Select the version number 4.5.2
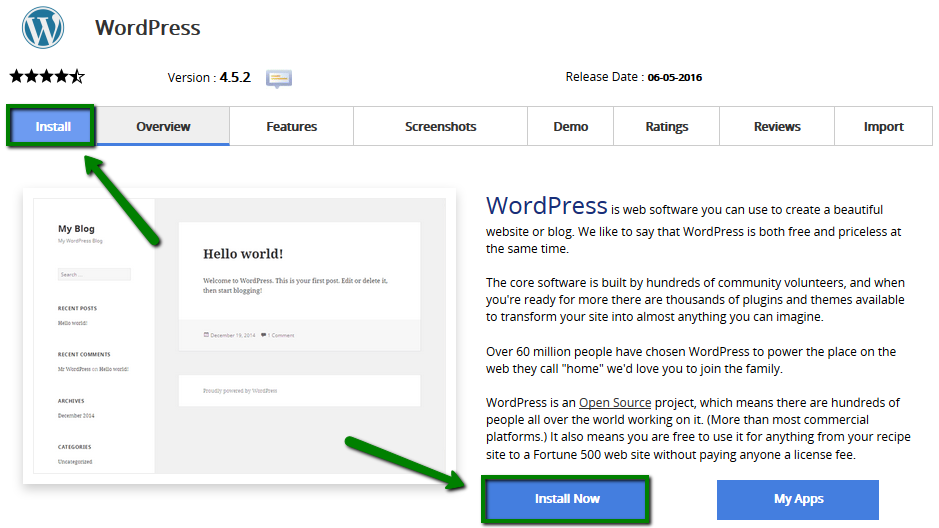This screenshot has width=939, height=528. [235, 78]
